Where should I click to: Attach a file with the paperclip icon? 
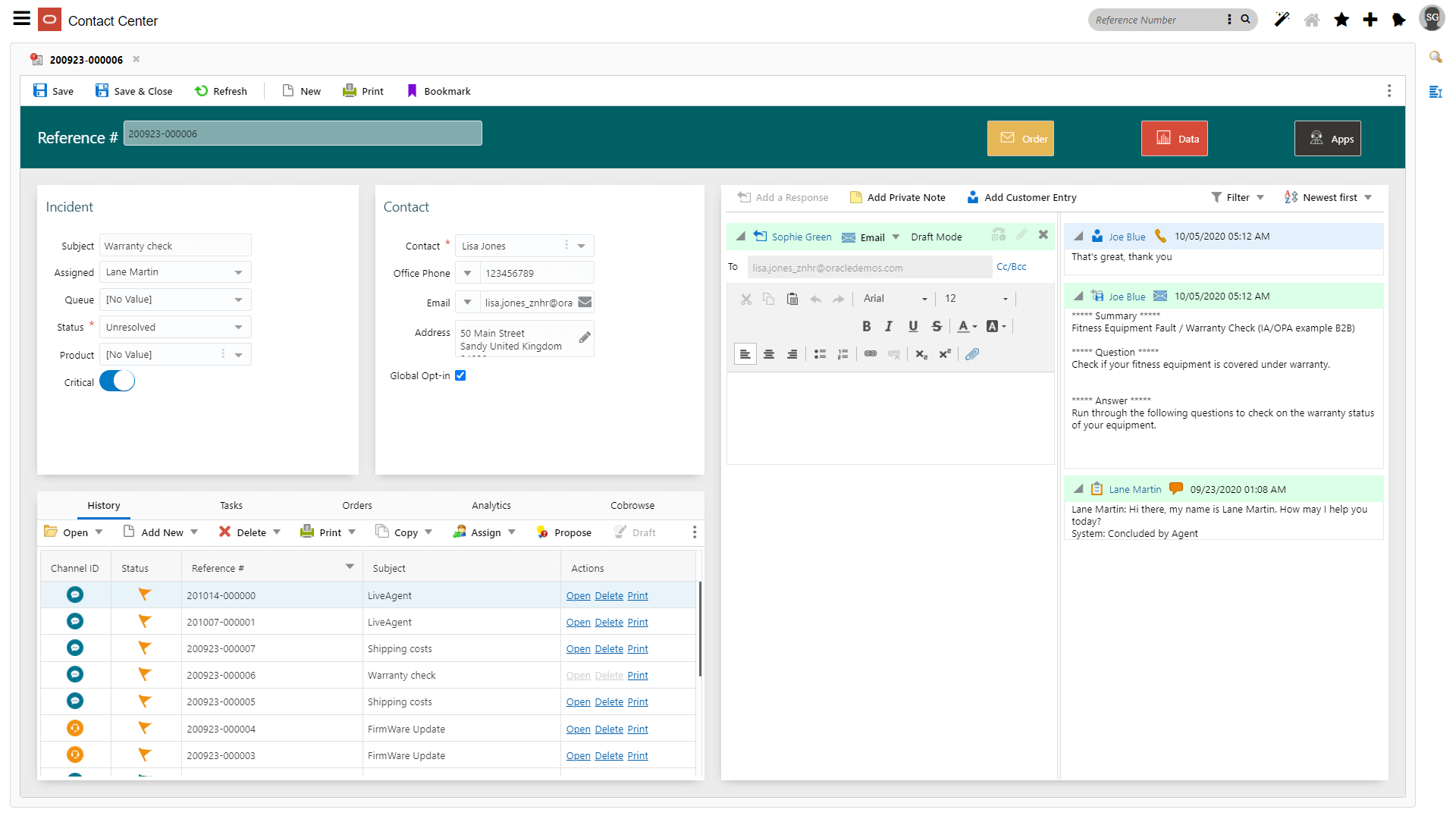971,353
